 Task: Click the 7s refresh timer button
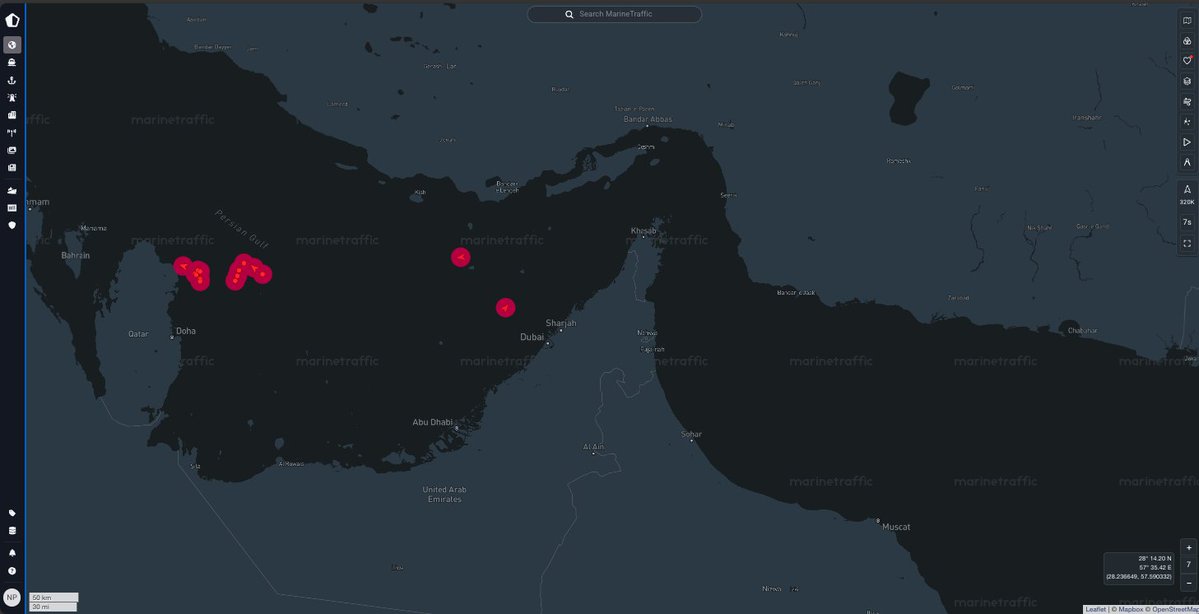pyautogui.click(x=1187, y=223)
